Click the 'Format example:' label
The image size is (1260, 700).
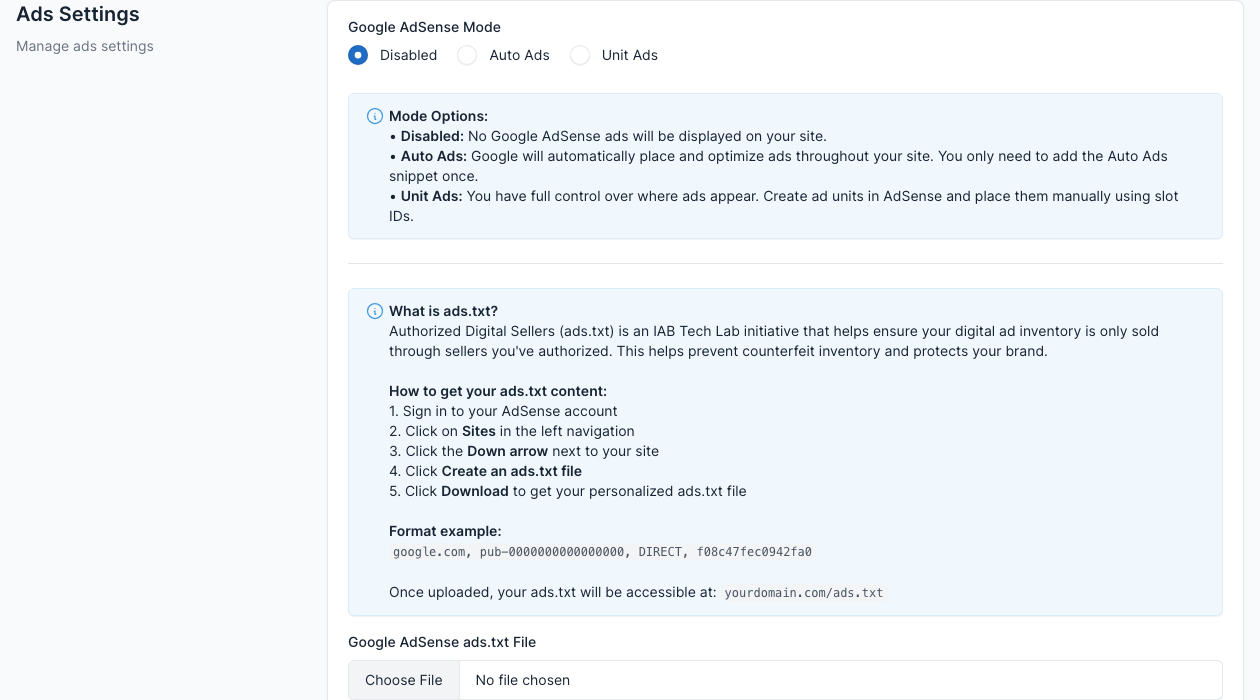click(x=445, y=531)
